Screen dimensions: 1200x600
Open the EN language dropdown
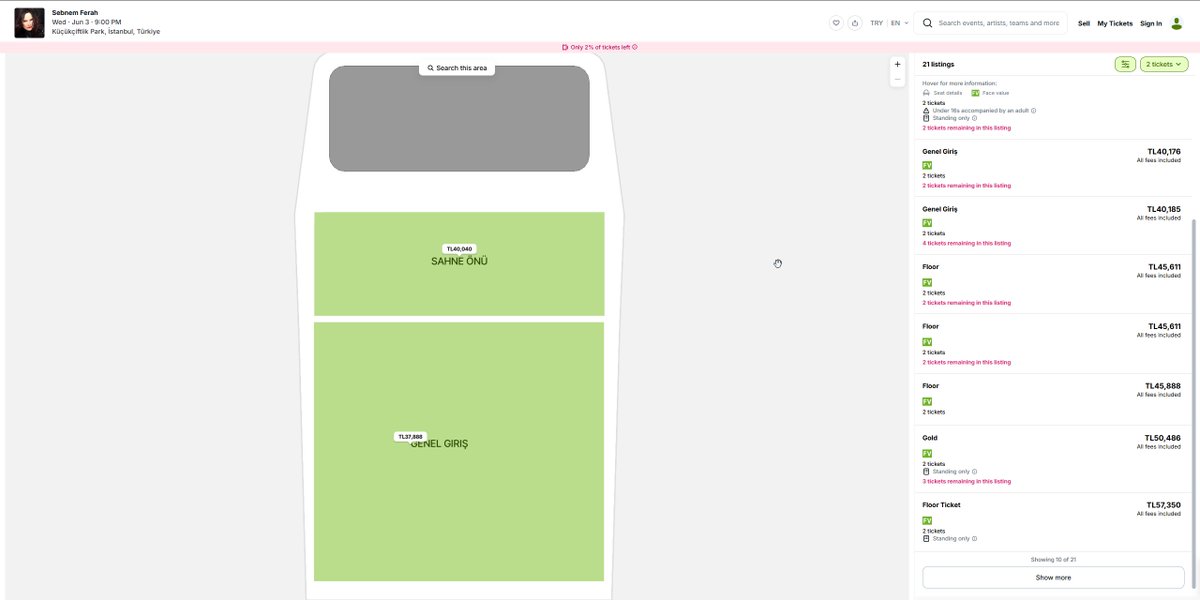pyautogui.click(x=900, y=23)
